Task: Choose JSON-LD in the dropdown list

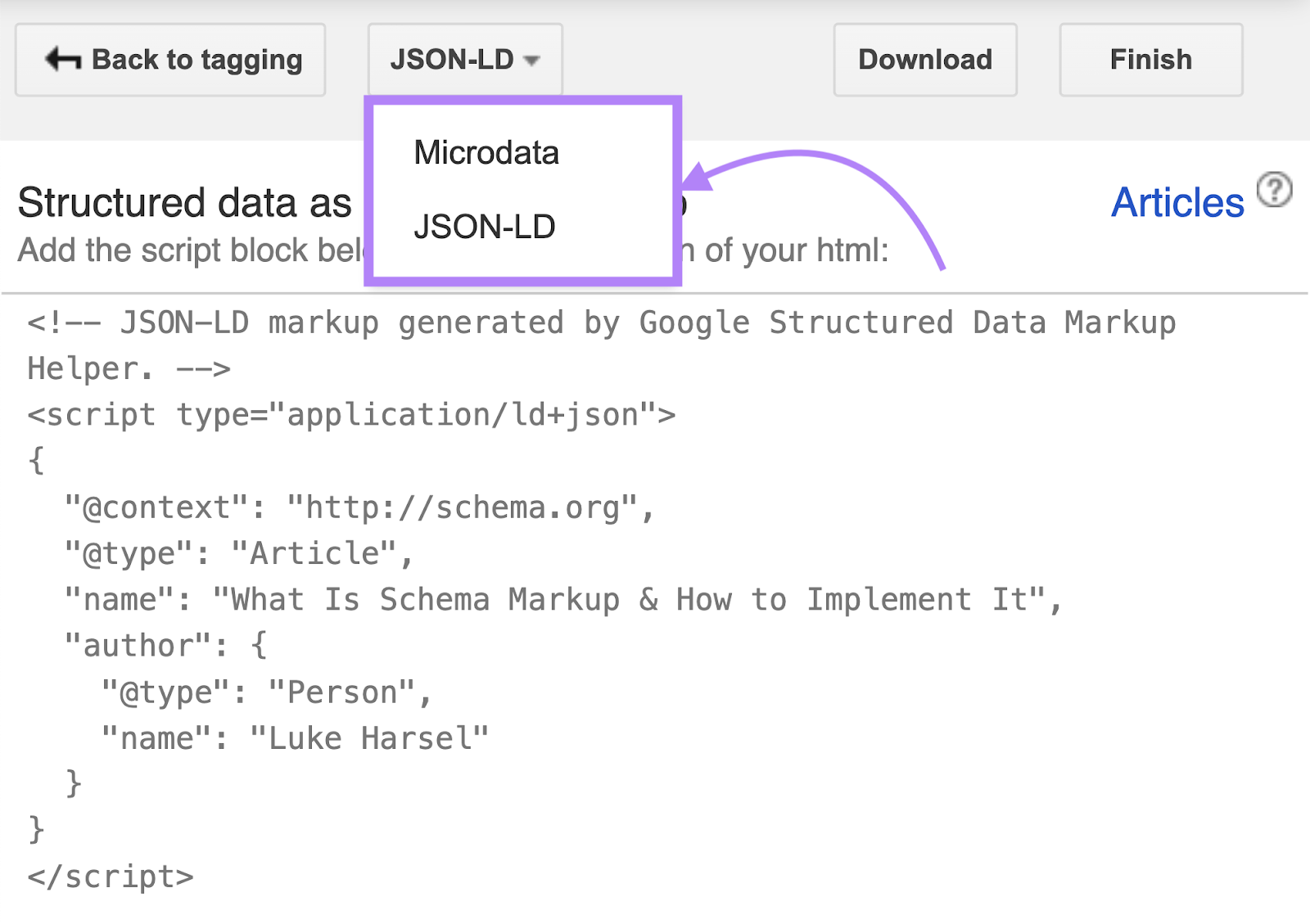Action: [x=485, y=227]
